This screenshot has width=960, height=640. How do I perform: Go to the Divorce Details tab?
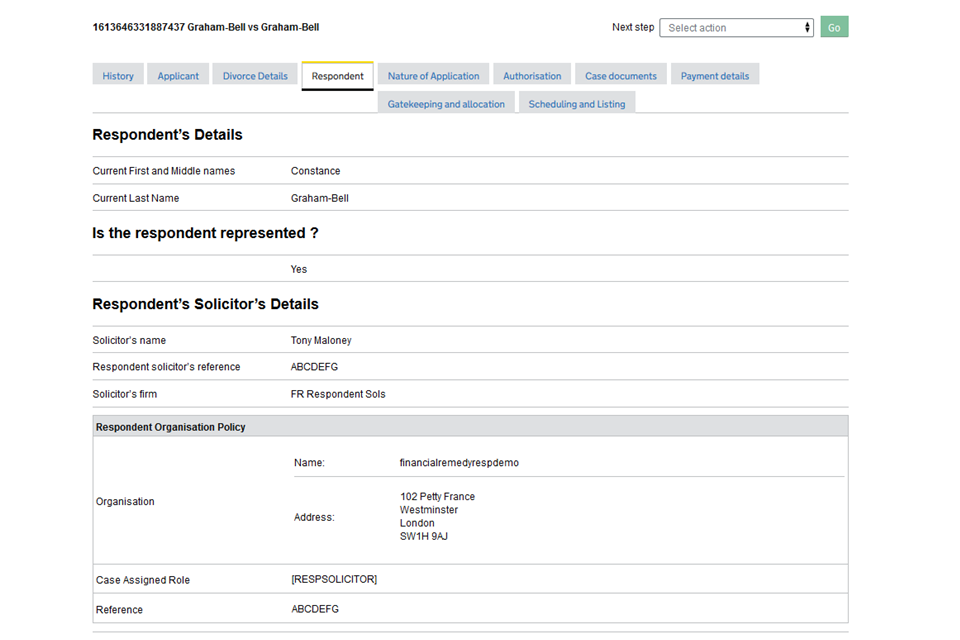tap(255, 76)
